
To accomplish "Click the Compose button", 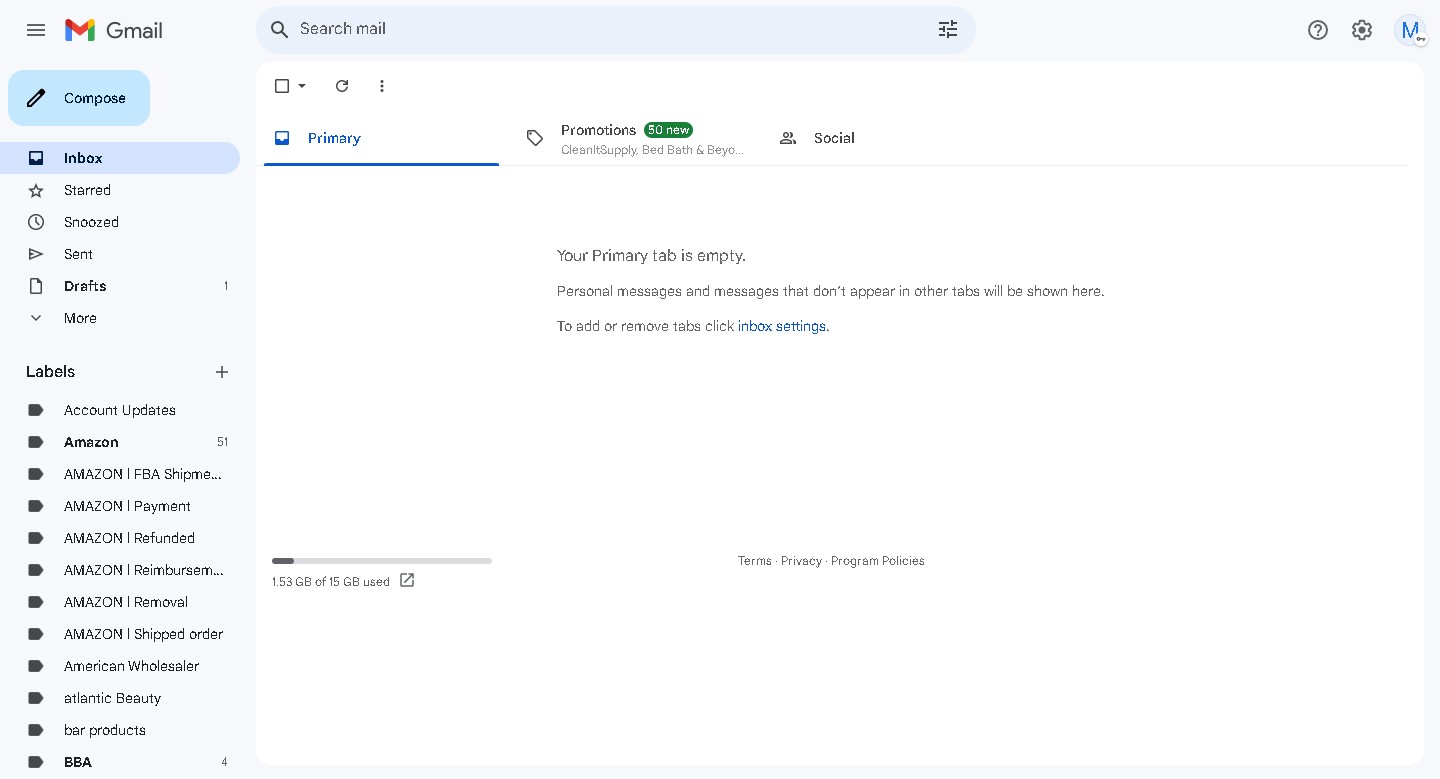I will click(79, 98).
